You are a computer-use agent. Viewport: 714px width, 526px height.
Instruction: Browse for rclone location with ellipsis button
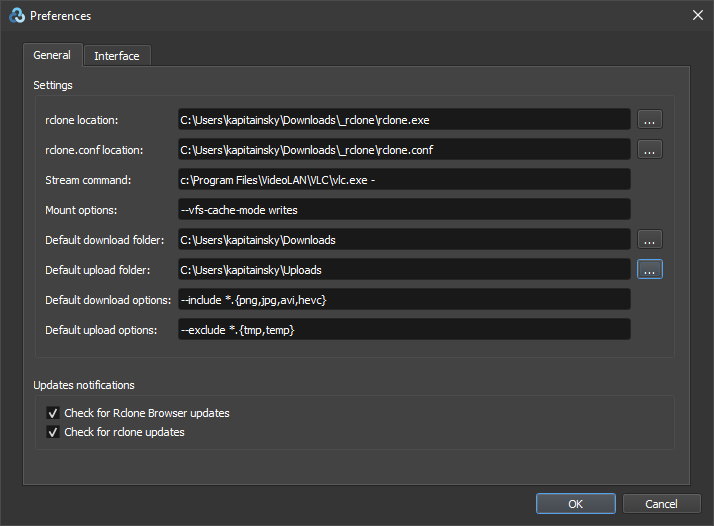[649, 120]
